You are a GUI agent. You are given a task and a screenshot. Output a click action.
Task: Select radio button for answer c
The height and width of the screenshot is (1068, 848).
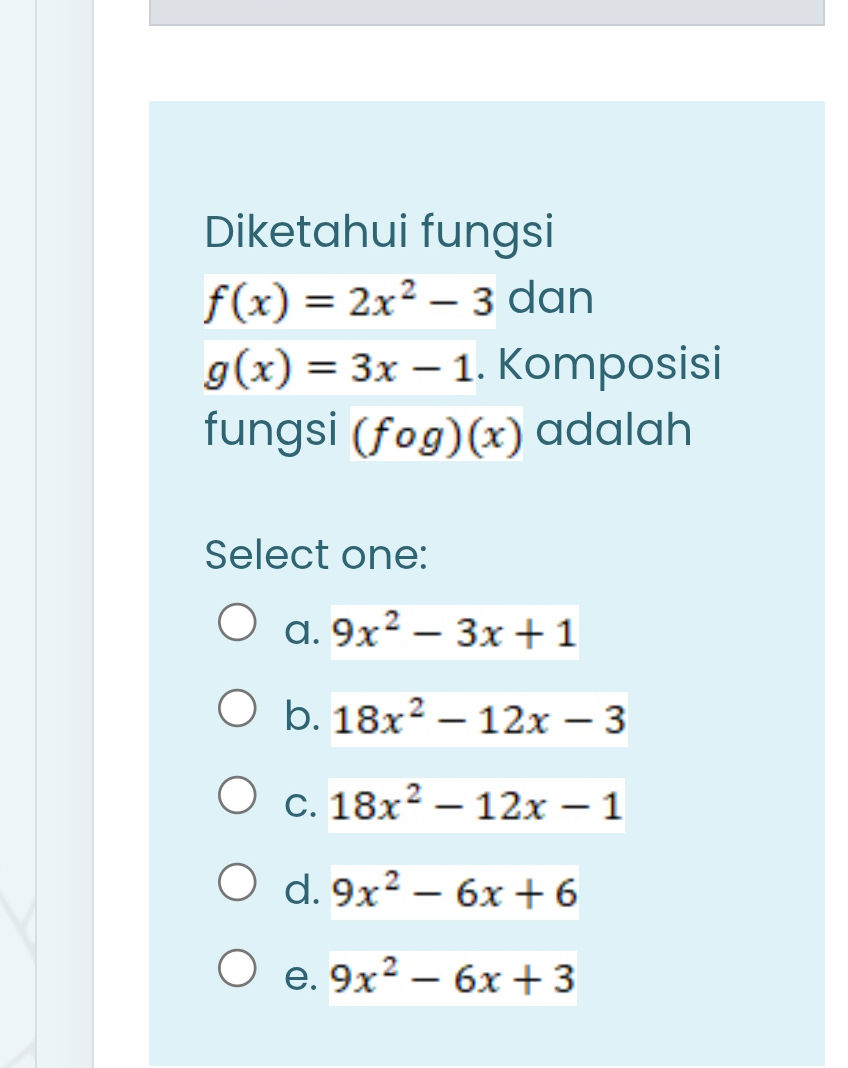tap(238, 793)
